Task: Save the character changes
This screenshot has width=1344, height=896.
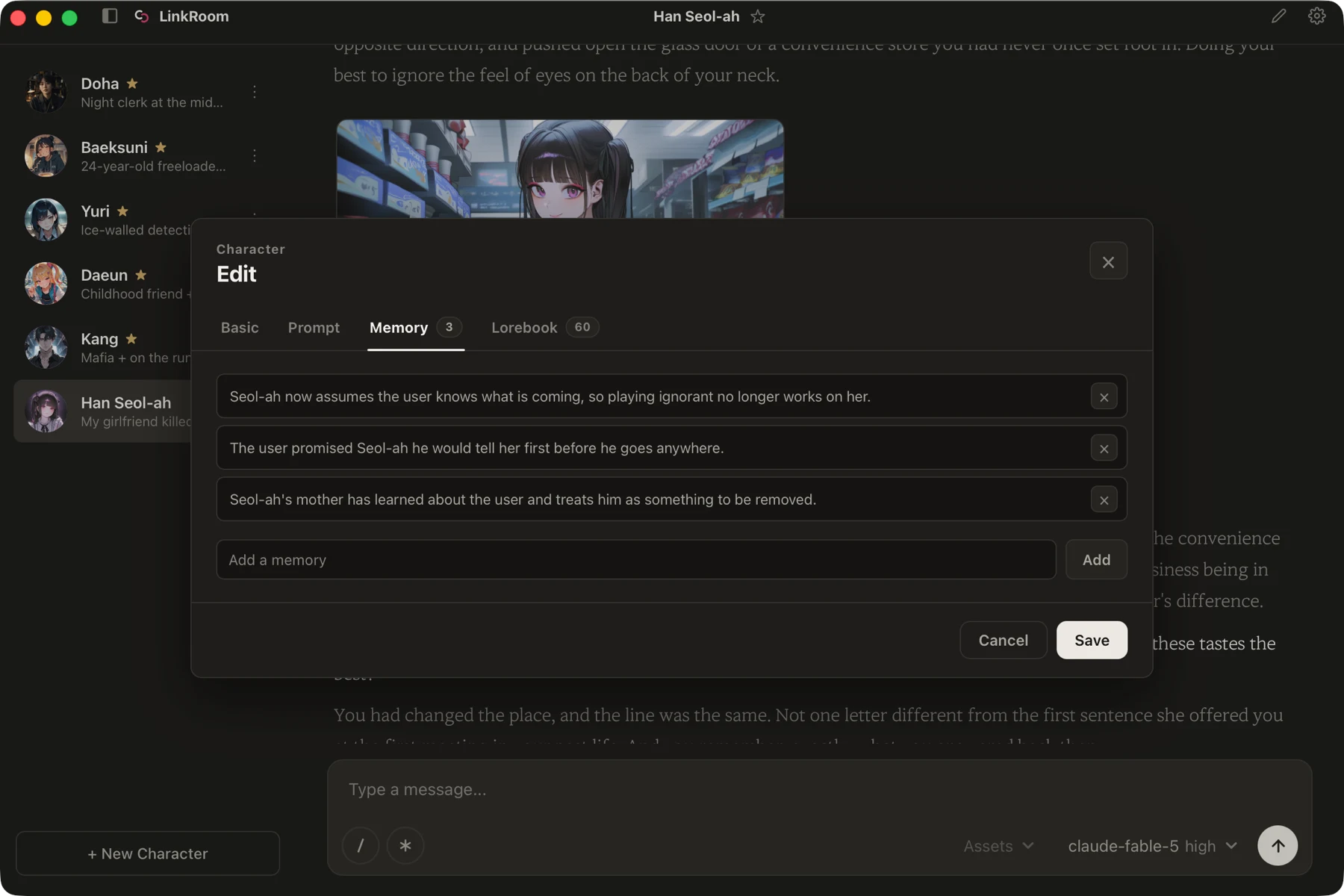Action: coord(1092,640)
